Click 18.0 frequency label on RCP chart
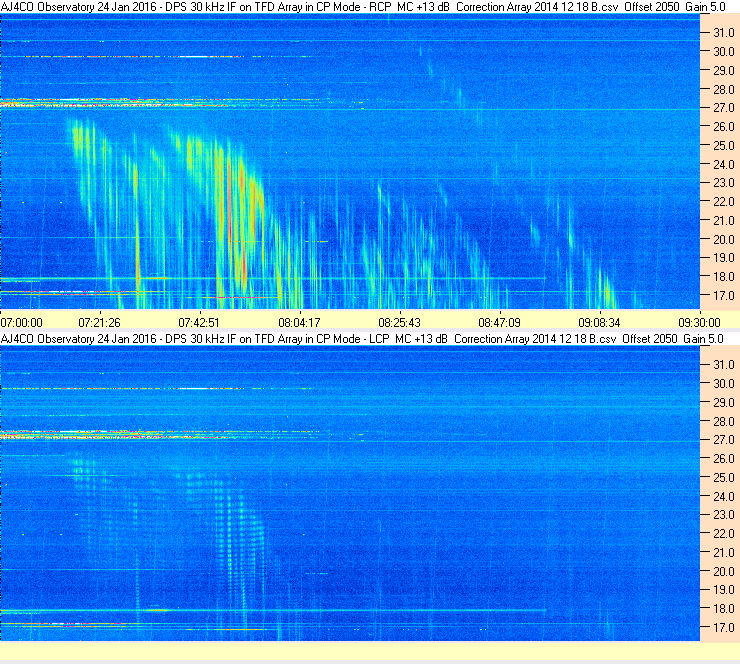Screen dimensions: 740x664 click(724, 277)
